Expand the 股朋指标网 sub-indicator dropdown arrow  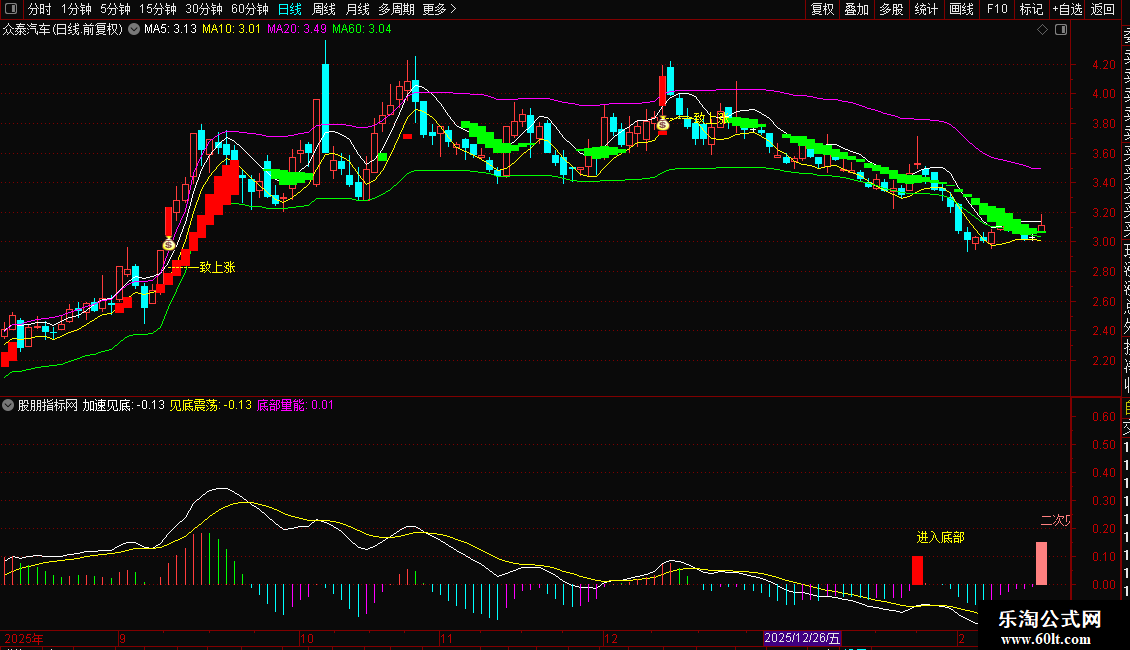pos(9,406)
